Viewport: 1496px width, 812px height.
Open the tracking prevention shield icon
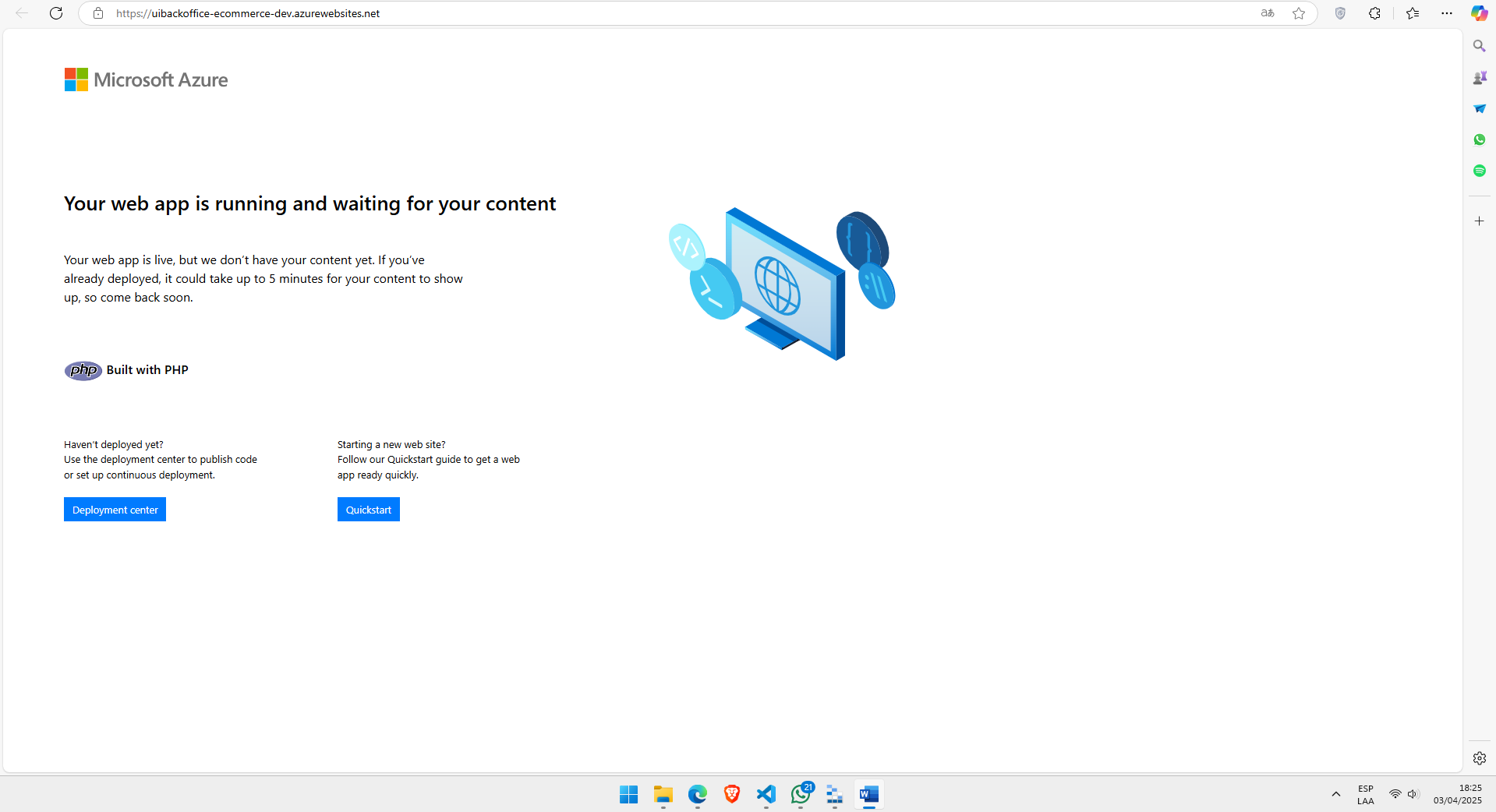tap(1340, 13)
